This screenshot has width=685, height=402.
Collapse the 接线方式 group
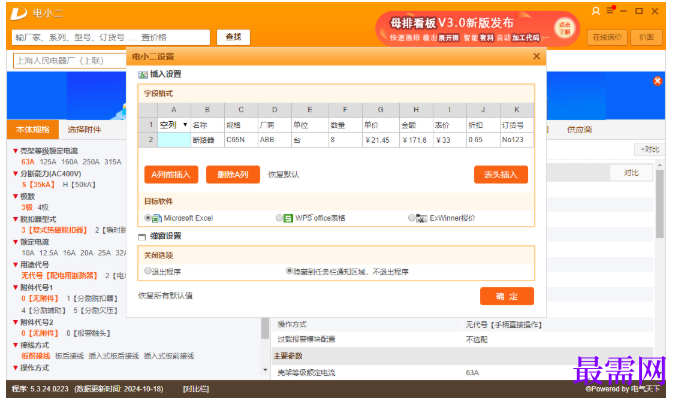point(15,345)
